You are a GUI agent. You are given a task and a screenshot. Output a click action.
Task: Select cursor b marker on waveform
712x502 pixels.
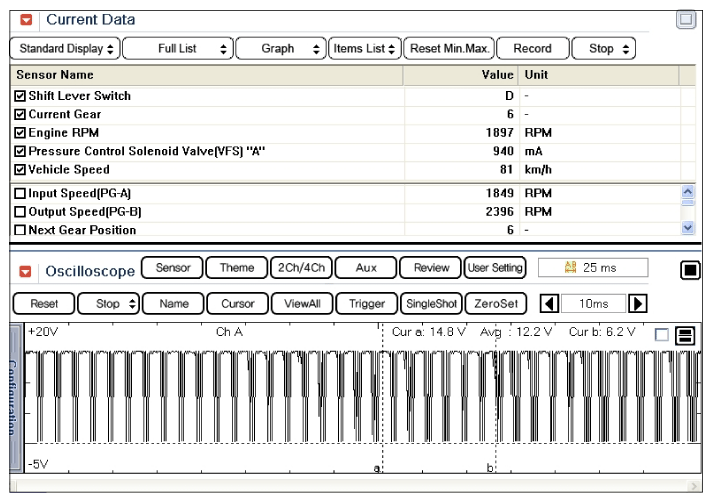coord(490,468)
